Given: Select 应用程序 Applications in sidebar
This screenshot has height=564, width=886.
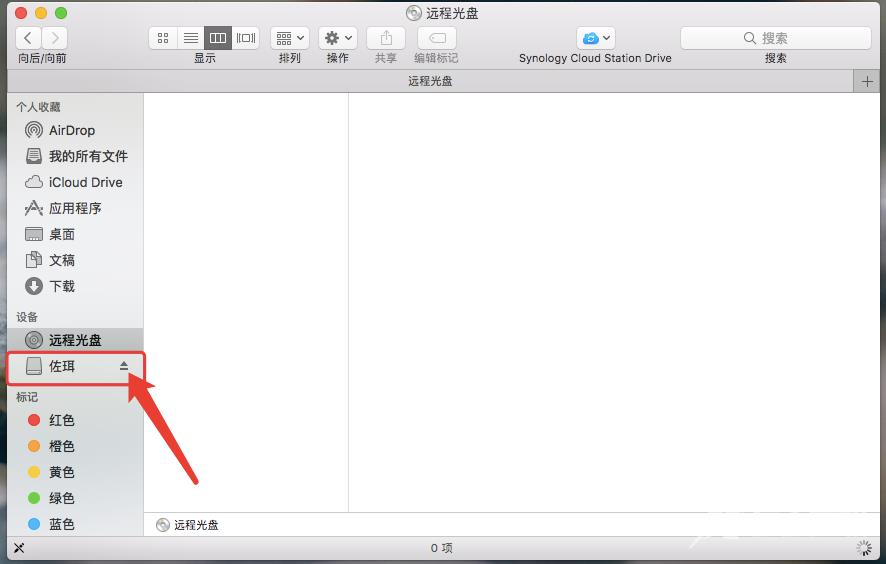Looking at the screenshot, I should [75, 208].
